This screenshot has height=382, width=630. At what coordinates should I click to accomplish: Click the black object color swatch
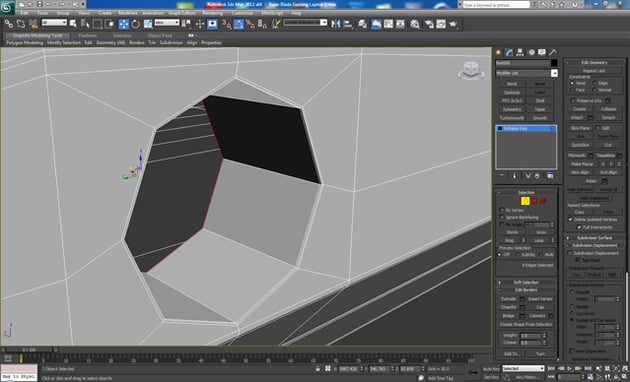[554, 63]
